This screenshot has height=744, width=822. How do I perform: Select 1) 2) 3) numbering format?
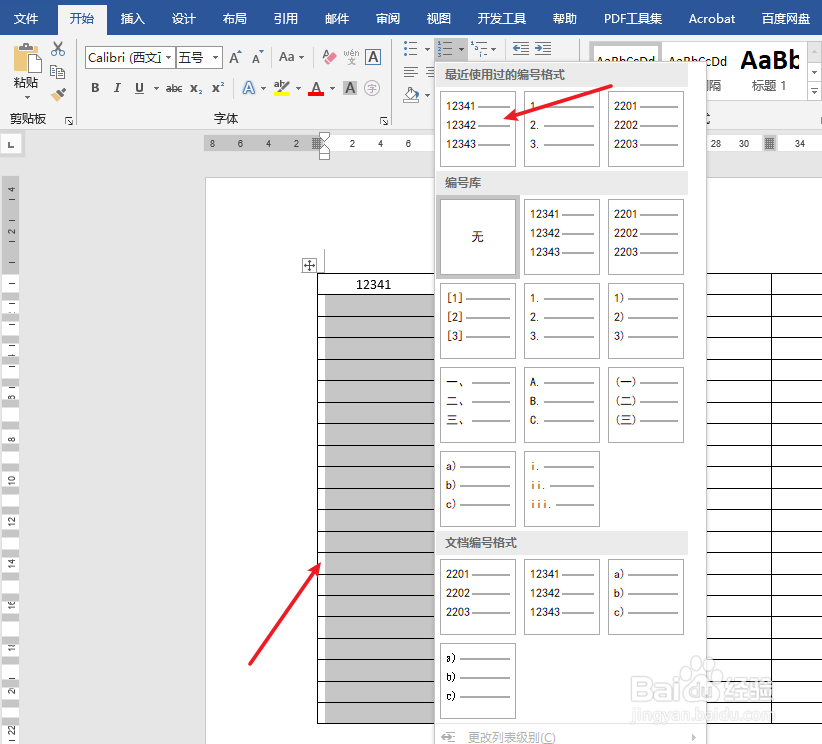point(645,321)
